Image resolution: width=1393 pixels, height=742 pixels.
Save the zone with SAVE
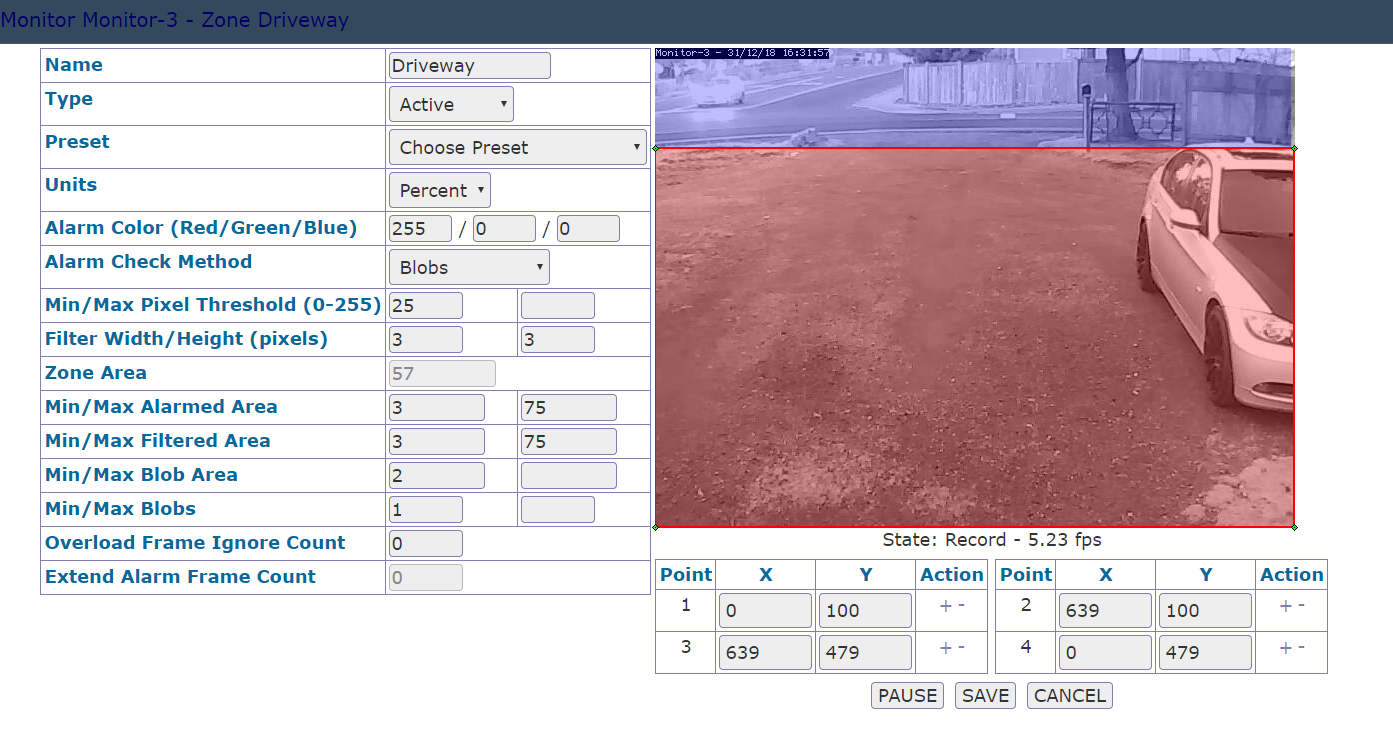click(985, 695)
